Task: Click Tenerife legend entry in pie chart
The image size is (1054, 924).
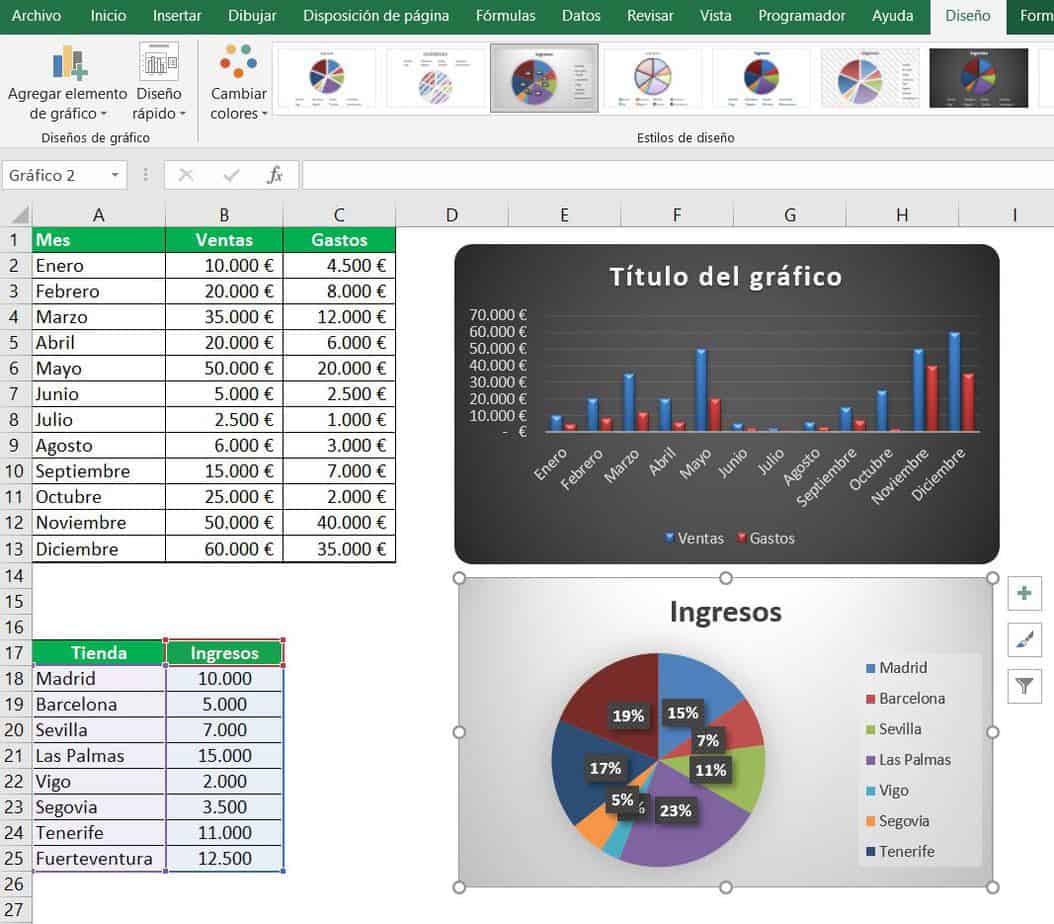Action: (900, 852)
